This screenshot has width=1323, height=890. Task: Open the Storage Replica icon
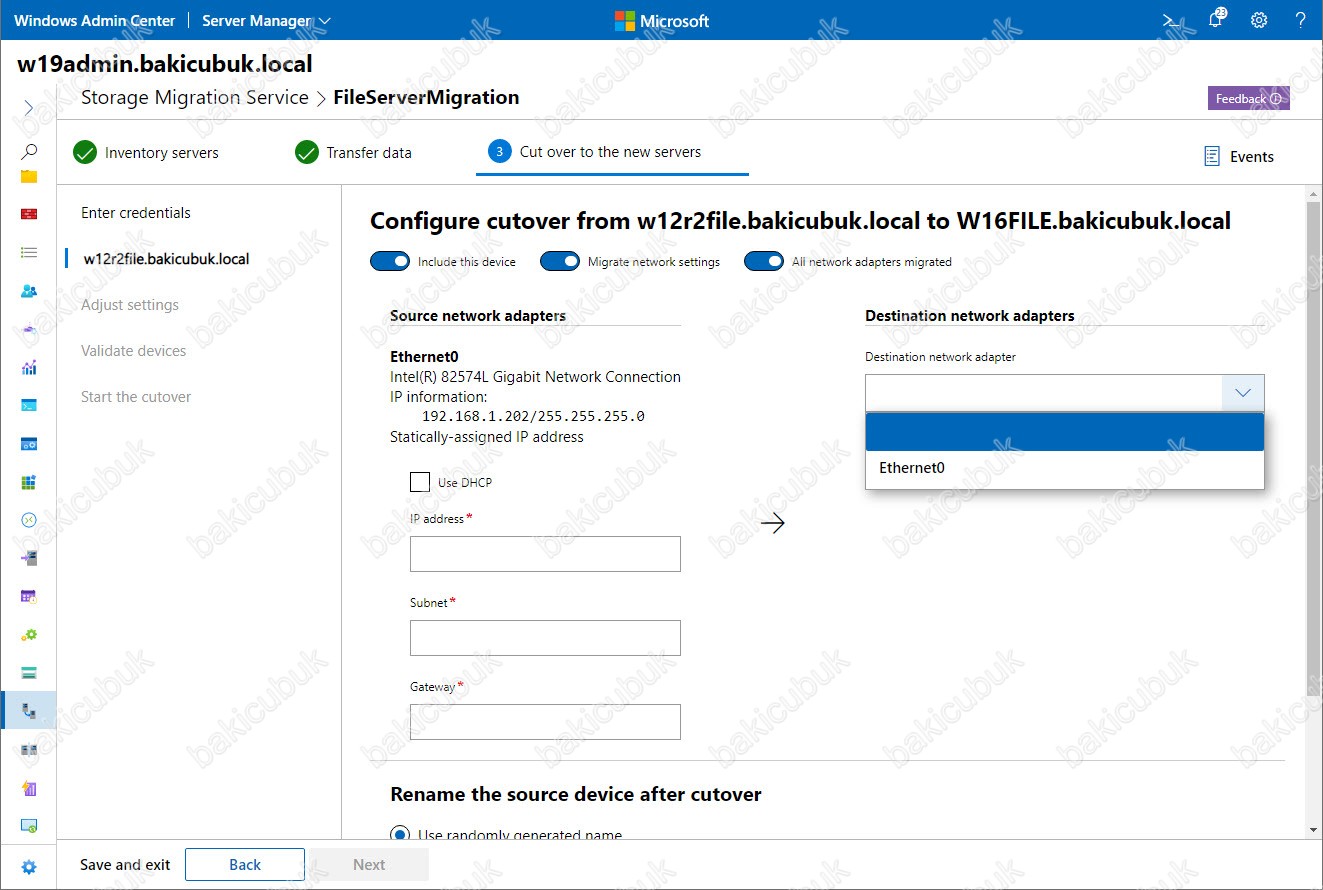click(29, 749)
